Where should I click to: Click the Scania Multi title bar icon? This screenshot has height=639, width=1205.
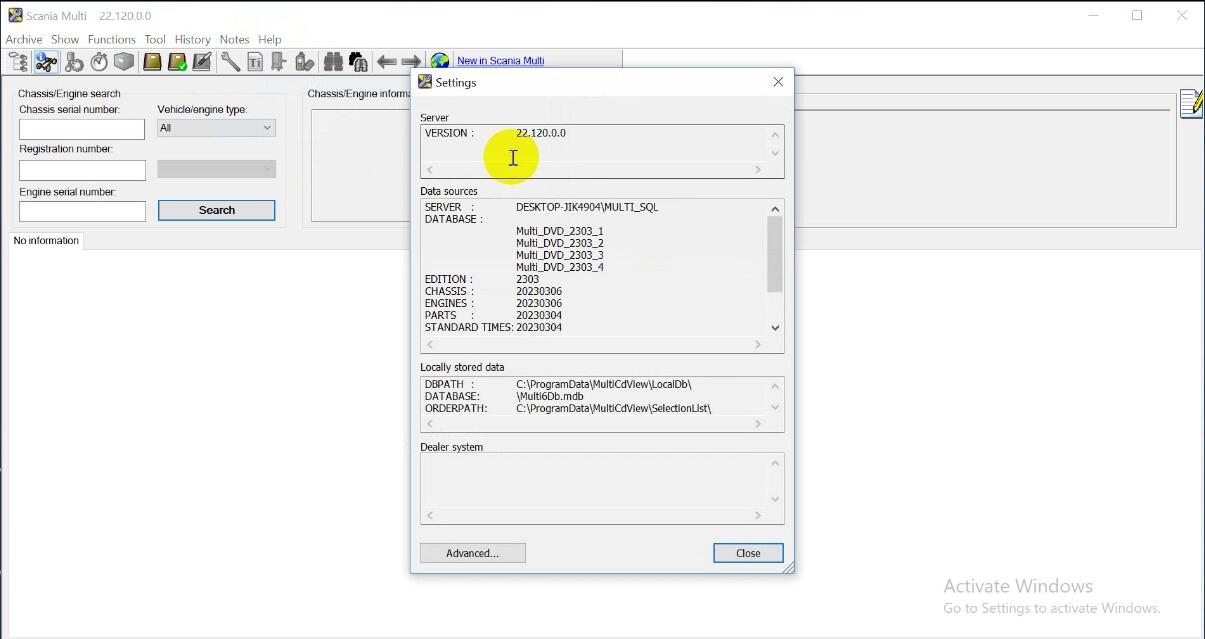pos(15,16)
